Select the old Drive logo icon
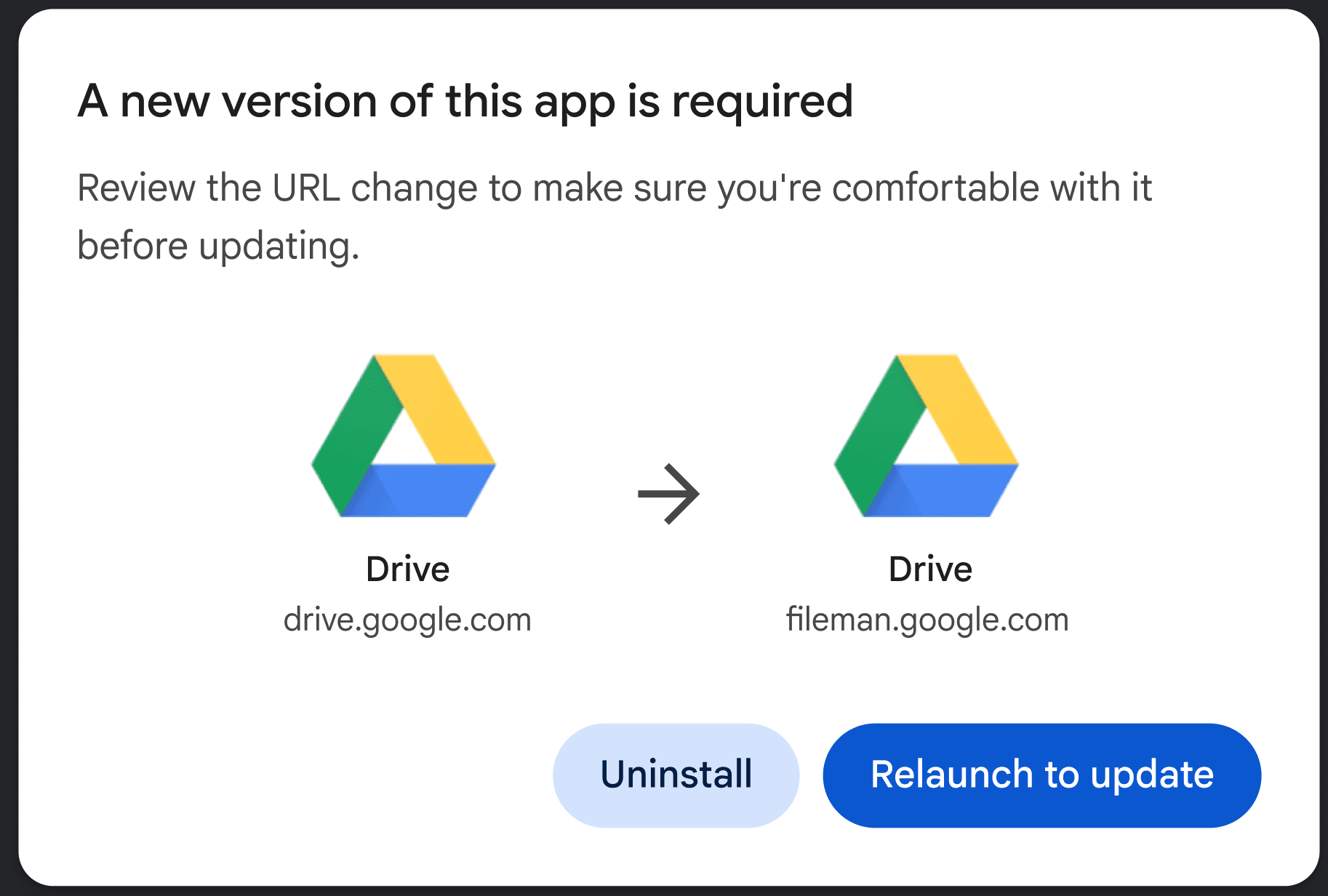 click(x=404, y=436)
